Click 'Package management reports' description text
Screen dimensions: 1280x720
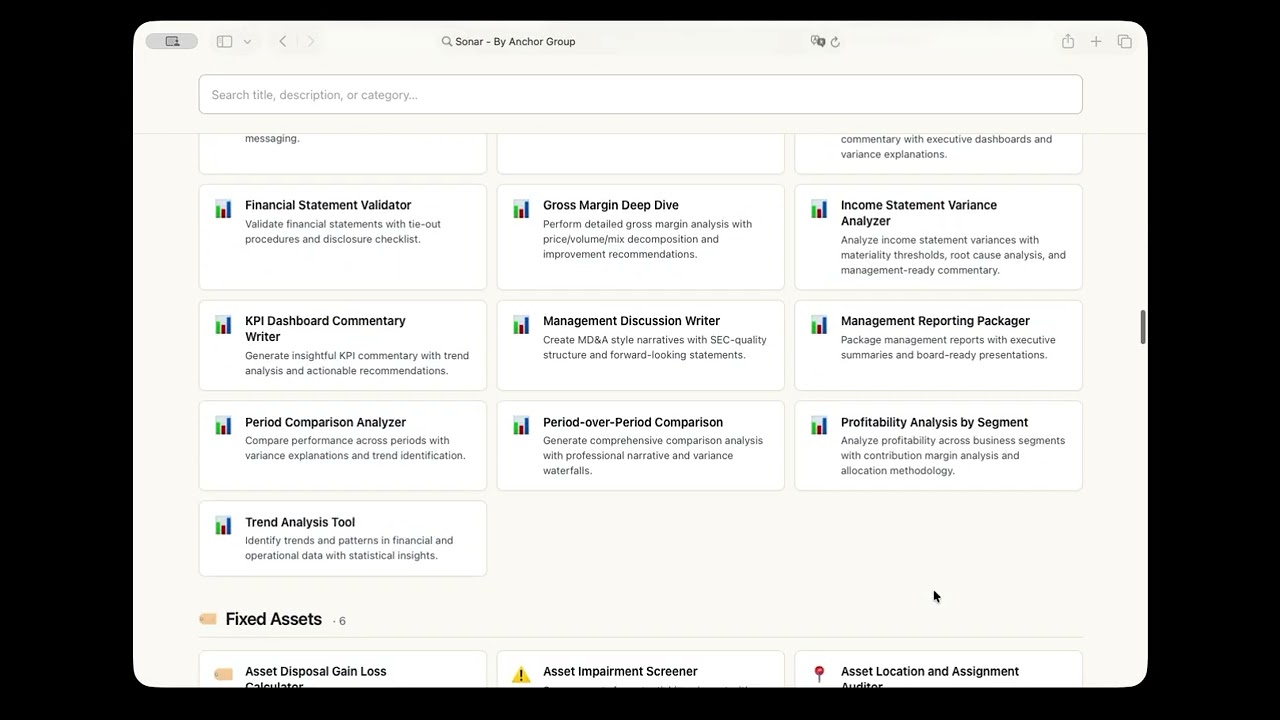[x=948, y=347]
